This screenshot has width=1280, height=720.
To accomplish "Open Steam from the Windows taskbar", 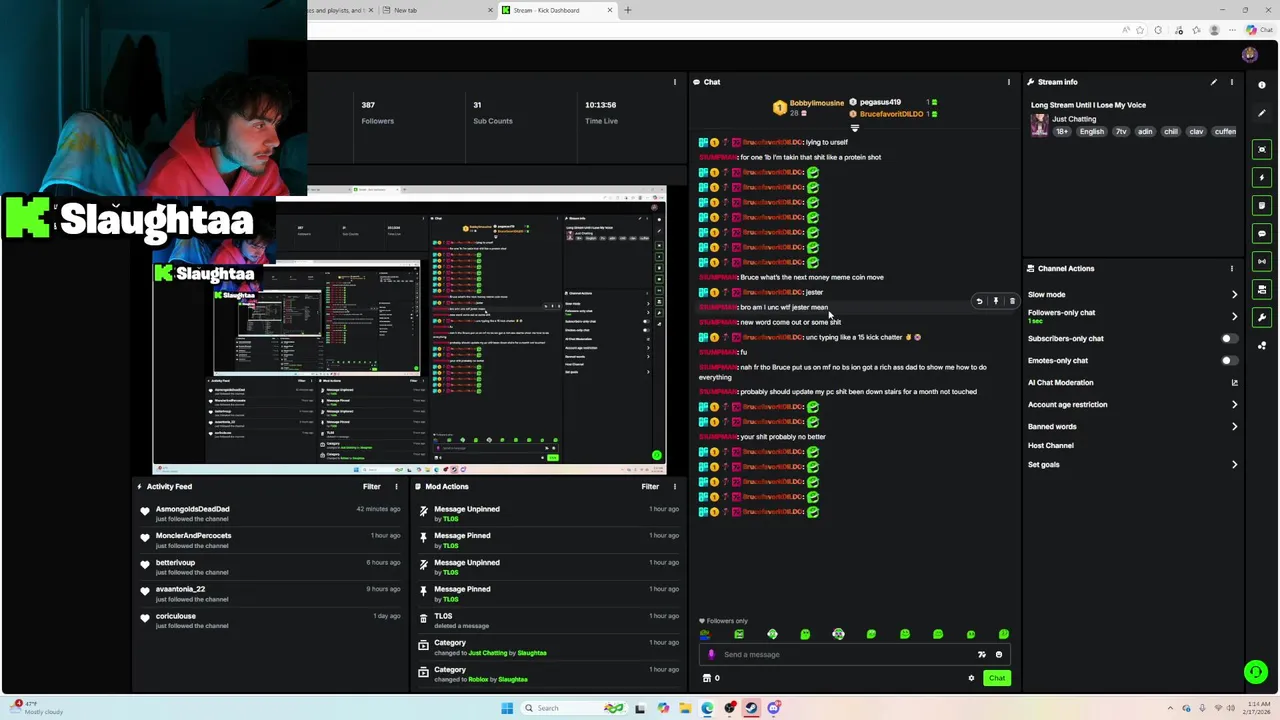I will (751, 708).
